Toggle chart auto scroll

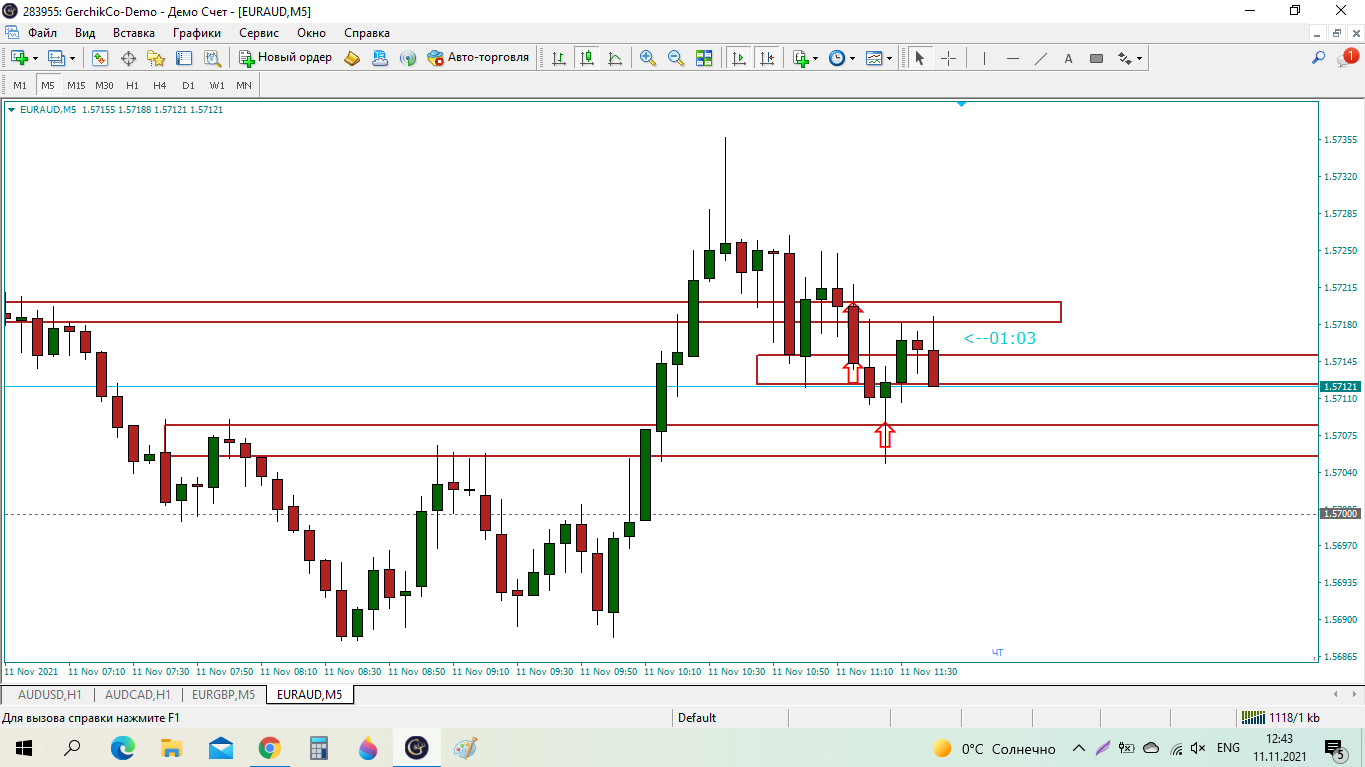[x=739, y=58]
